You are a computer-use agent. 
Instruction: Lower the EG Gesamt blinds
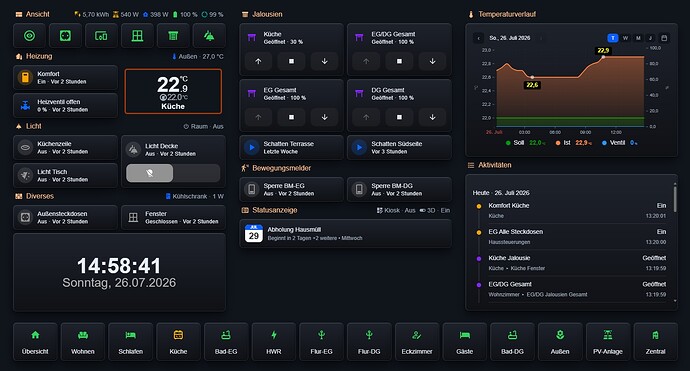pos(324,117)
